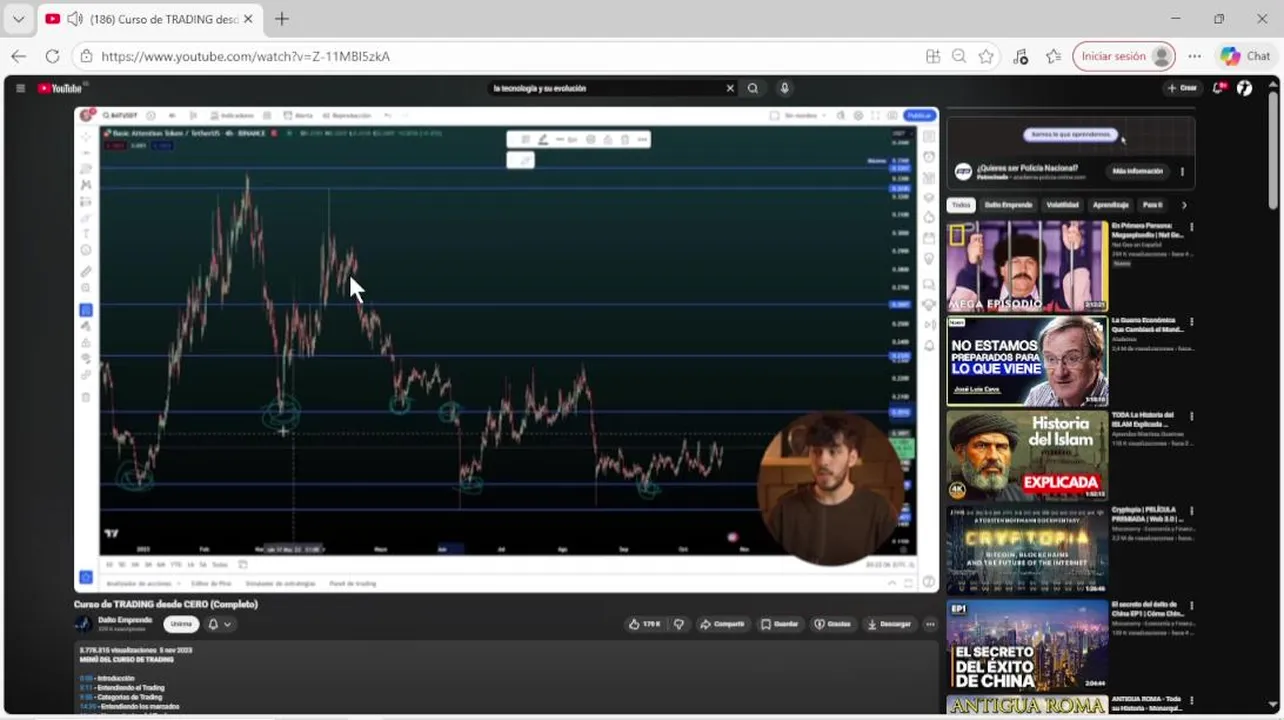Join the channel with Unirme
The width and height of the screenshot is (1284, 720).
pos(181,624)
